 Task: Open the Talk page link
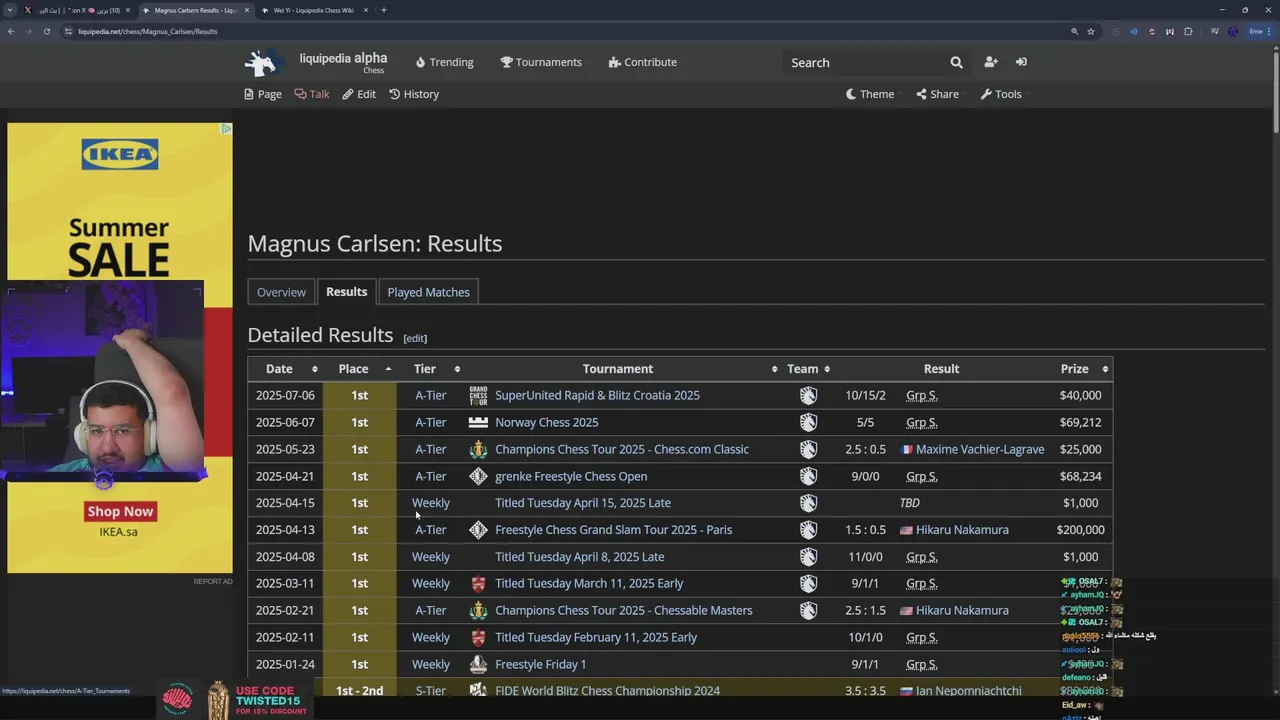coord(312,94)
